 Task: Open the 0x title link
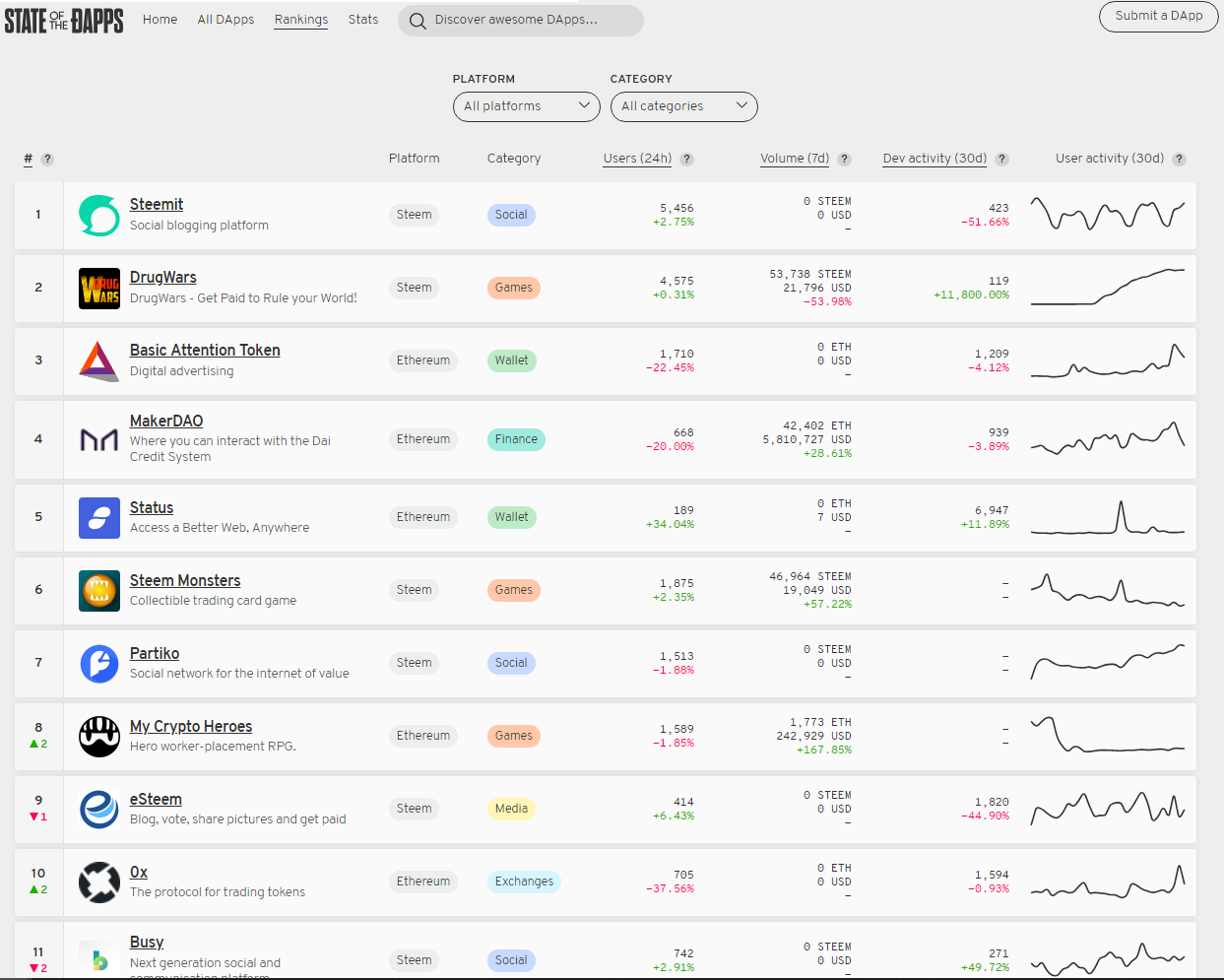click(139, 873)
